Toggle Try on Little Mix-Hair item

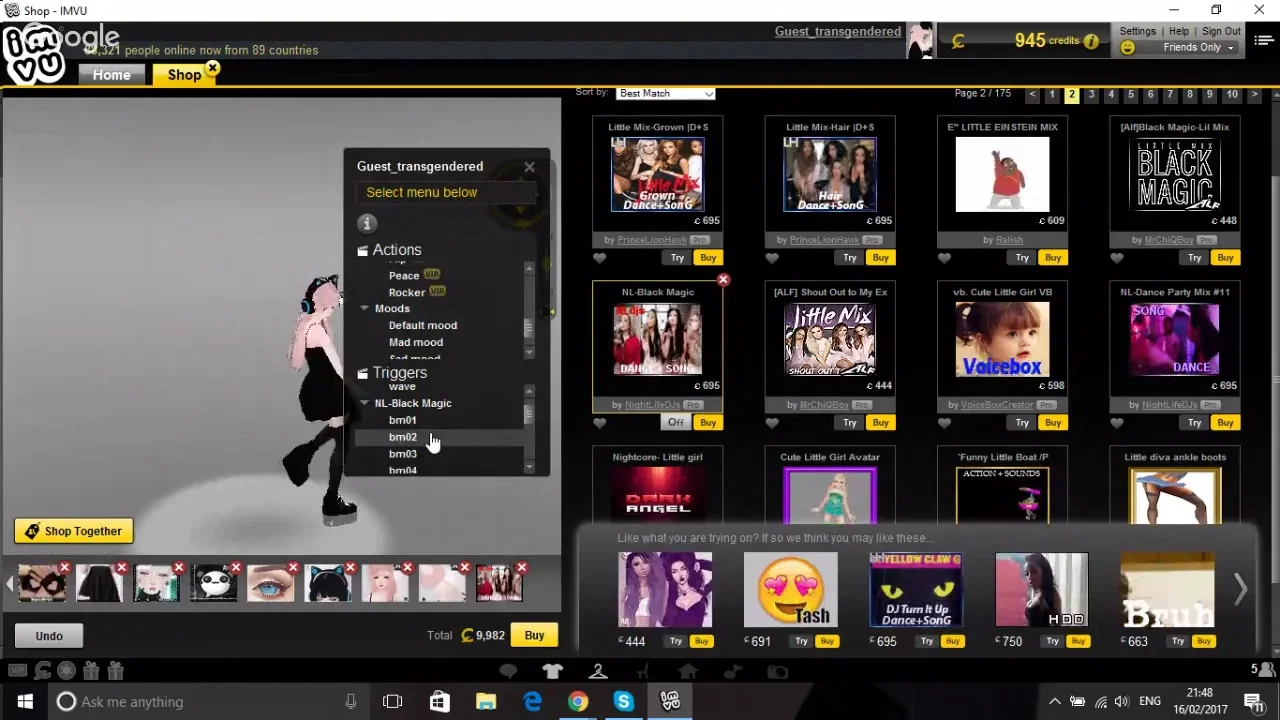[x=849, y=258]
